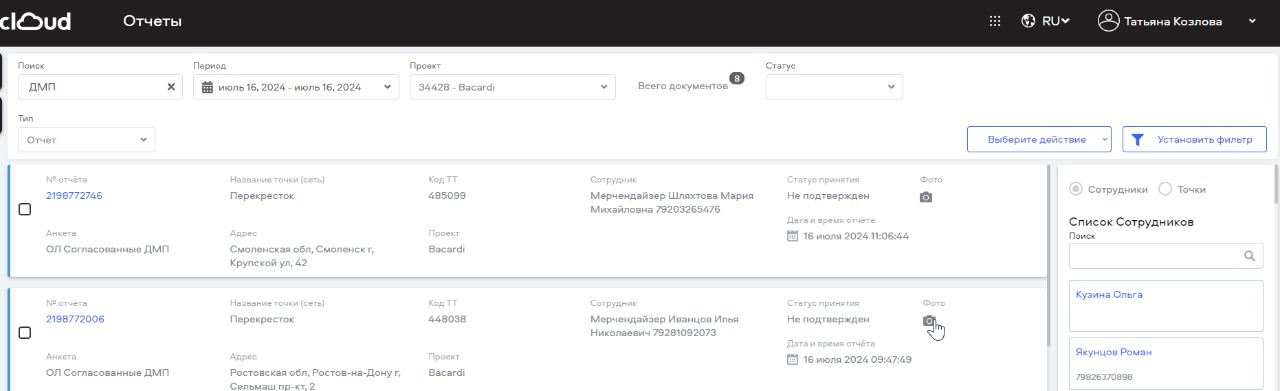Click calendar icon beside 16 июля 2024 11:06:44
This screenshot has width=1280, height=391.
click(x=793, y=236)
